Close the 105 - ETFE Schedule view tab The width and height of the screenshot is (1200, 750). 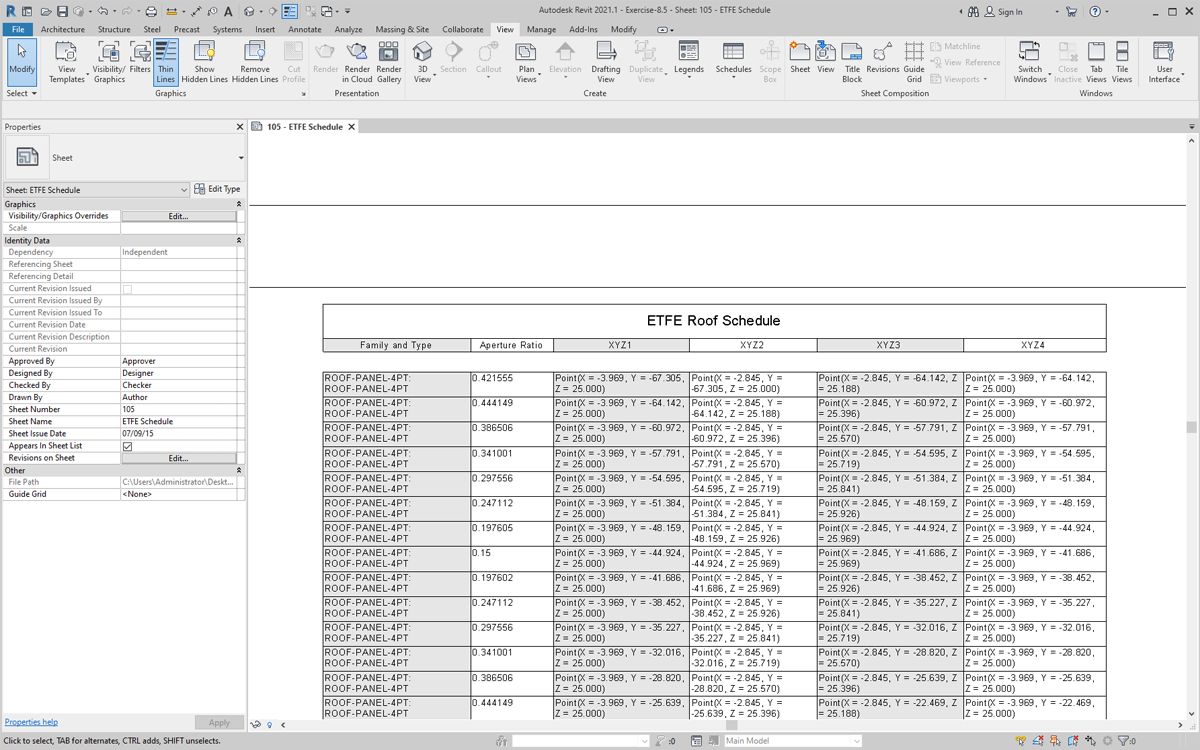[x=352, y=127]
